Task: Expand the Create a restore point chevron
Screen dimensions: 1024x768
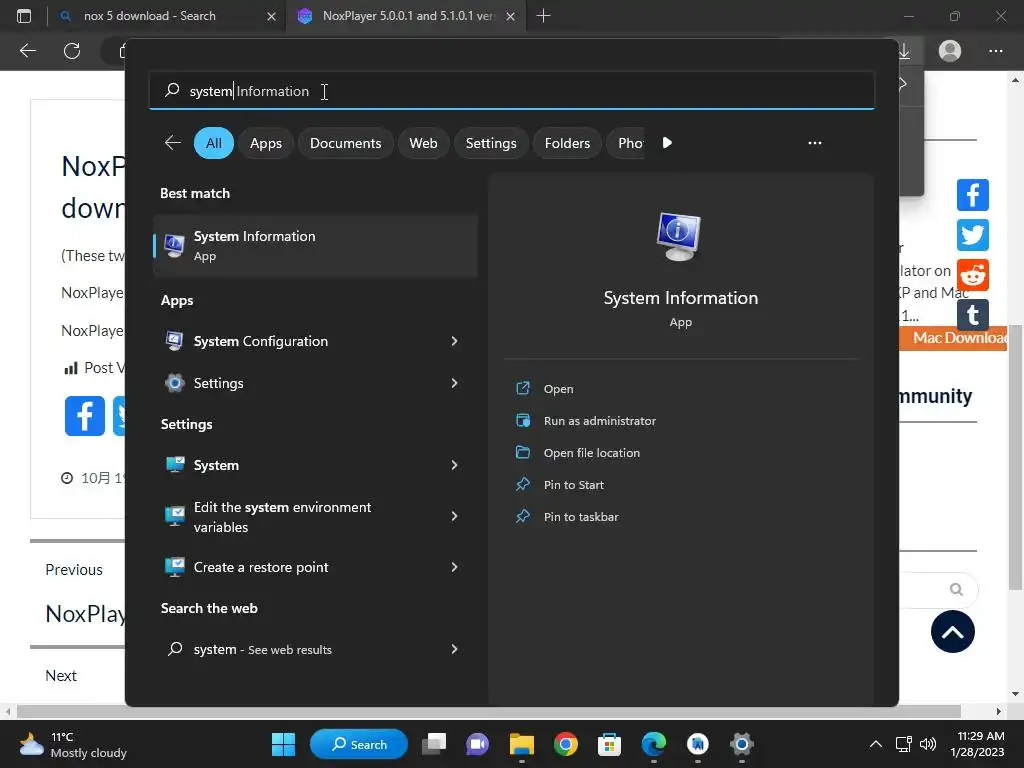Action: point(454,567)
